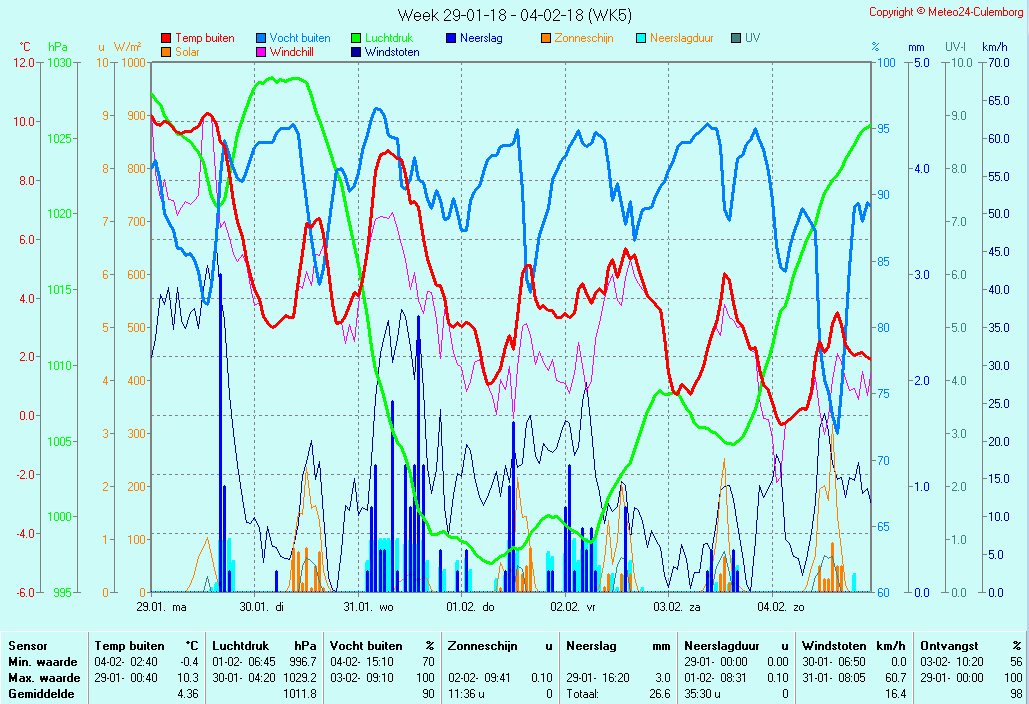Click the blue Neerslag legend swatch
The width and height of the screenshot is (1029, 704).
tap(451, 38)
